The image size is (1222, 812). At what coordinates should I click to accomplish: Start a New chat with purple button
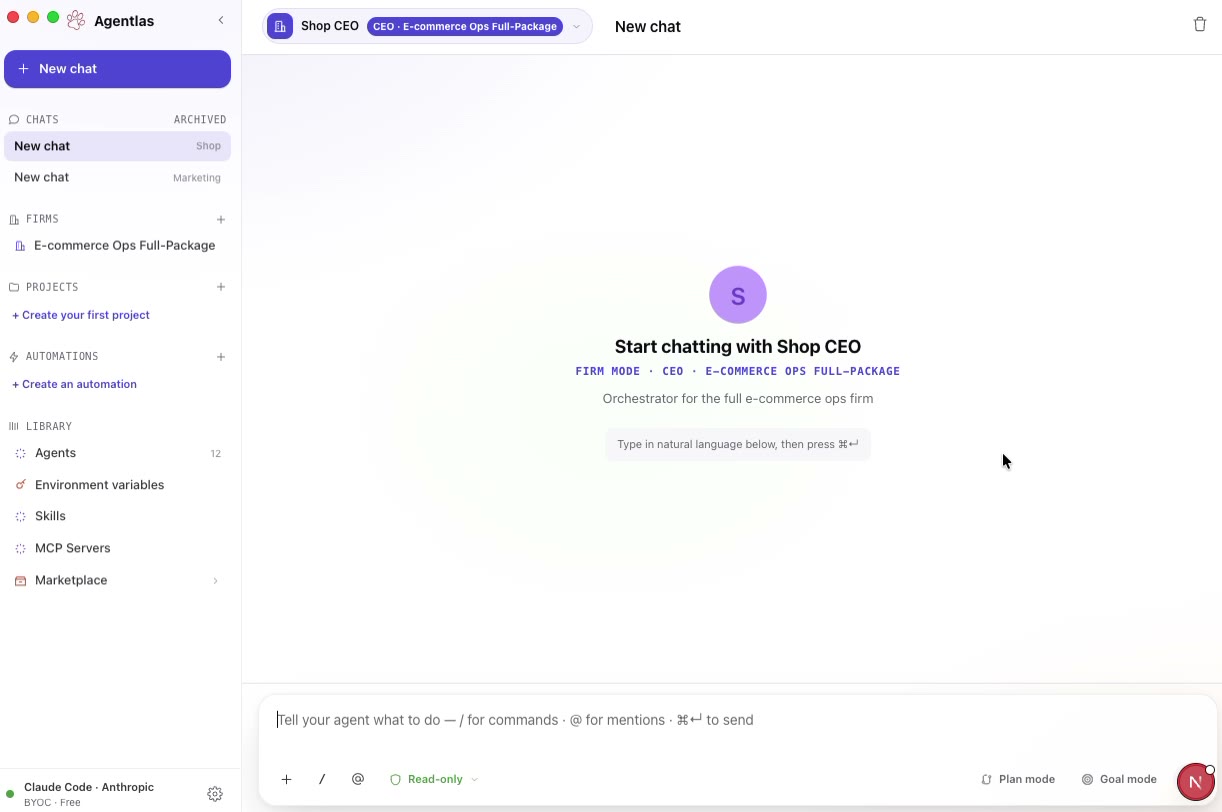point(117,69)
